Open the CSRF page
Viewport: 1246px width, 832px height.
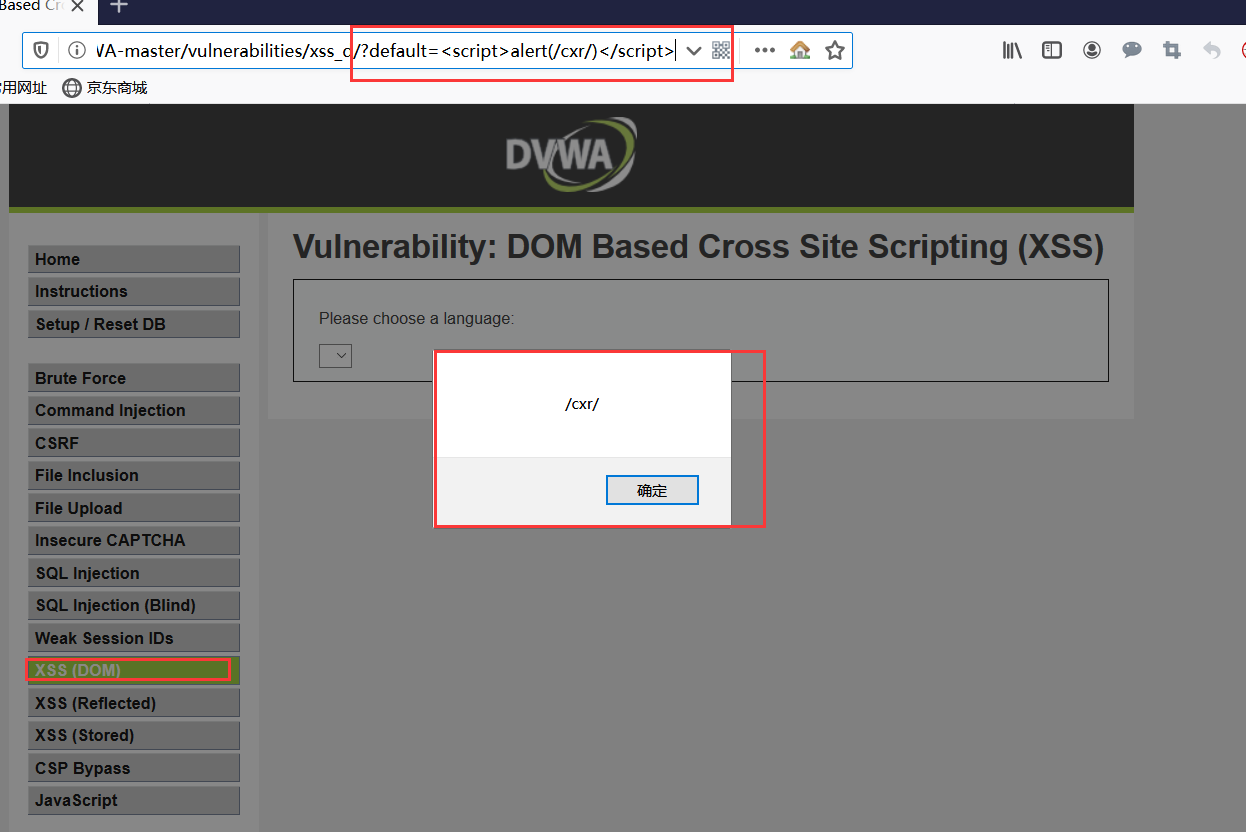click(x=134, y=443)
